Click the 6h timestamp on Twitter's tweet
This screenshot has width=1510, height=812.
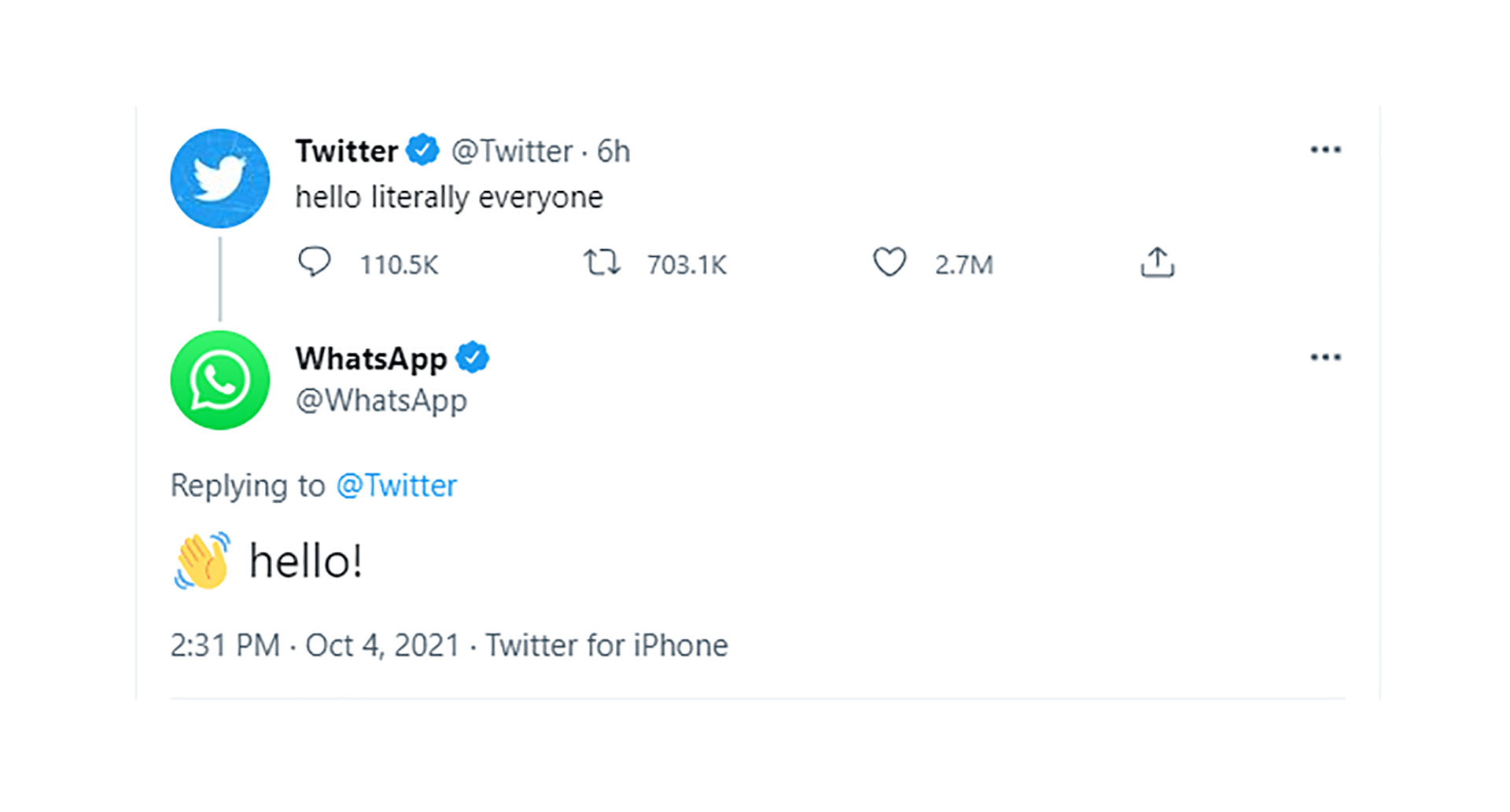[x=613, y=151]
